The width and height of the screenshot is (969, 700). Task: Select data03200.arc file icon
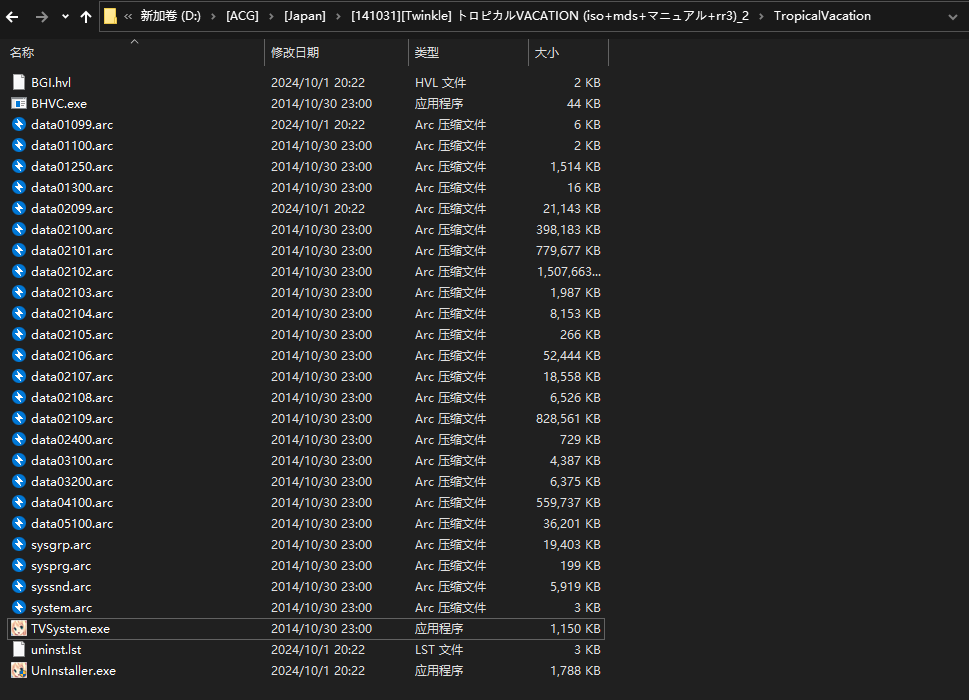pos(19,481)
